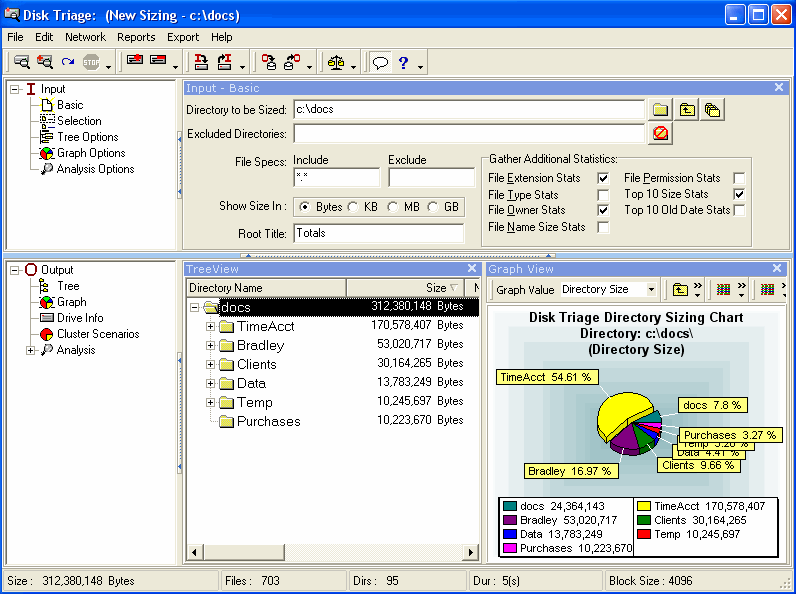Open the Help menu
Screen dimensions: 796x594
point(222,37)
